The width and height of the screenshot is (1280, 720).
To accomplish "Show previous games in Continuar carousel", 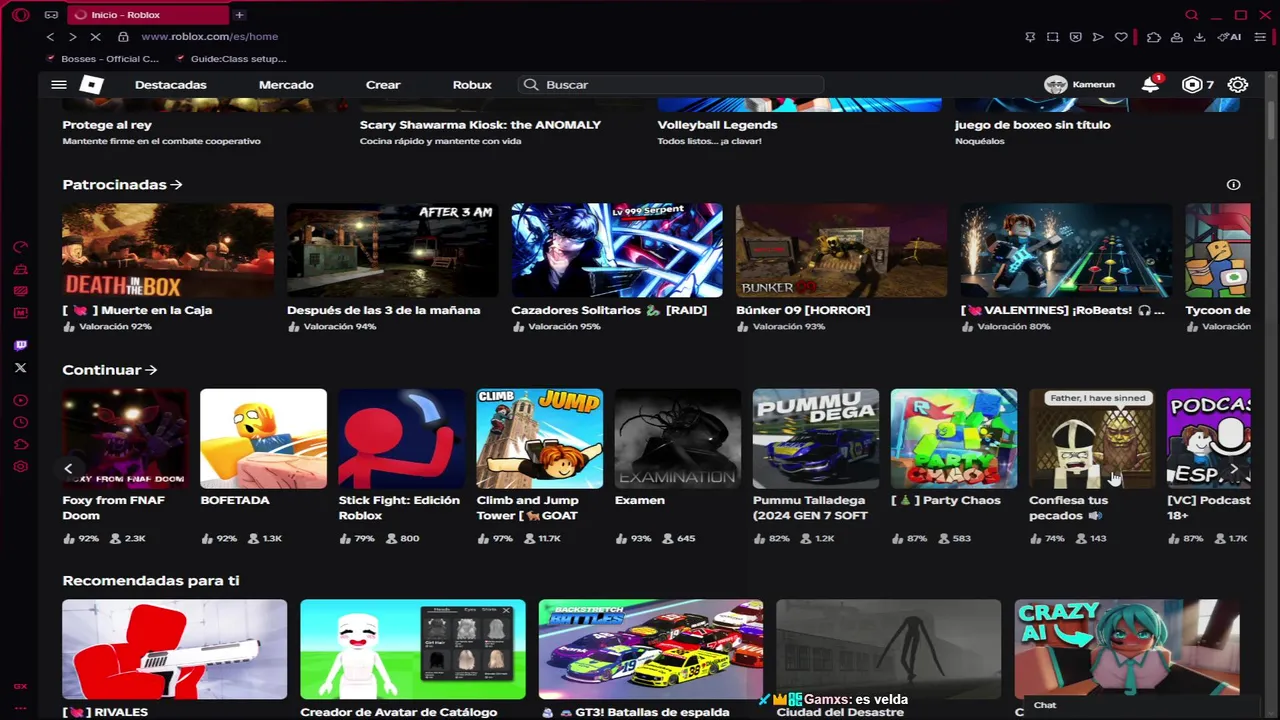I will tap(68, 468).
